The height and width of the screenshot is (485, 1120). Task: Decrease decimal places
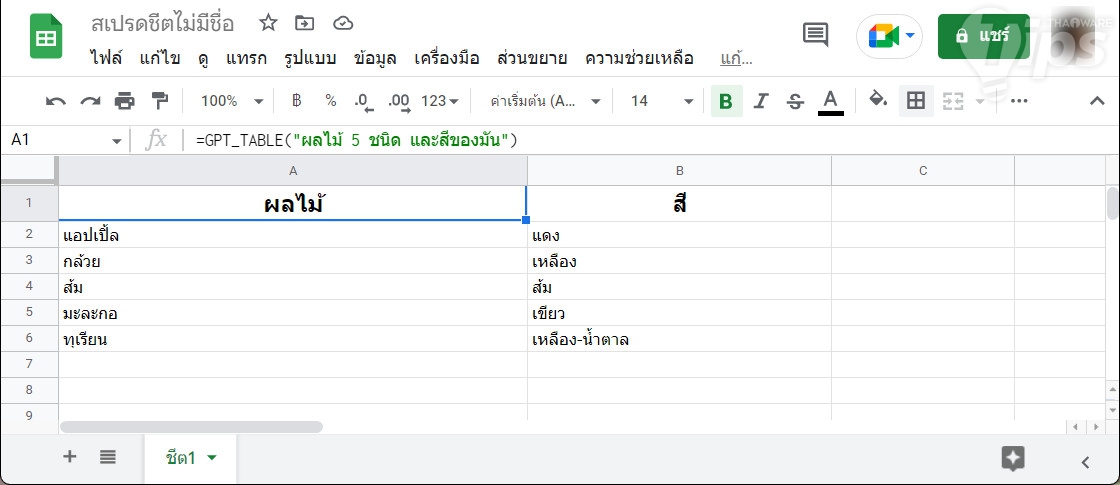[364, 101]
